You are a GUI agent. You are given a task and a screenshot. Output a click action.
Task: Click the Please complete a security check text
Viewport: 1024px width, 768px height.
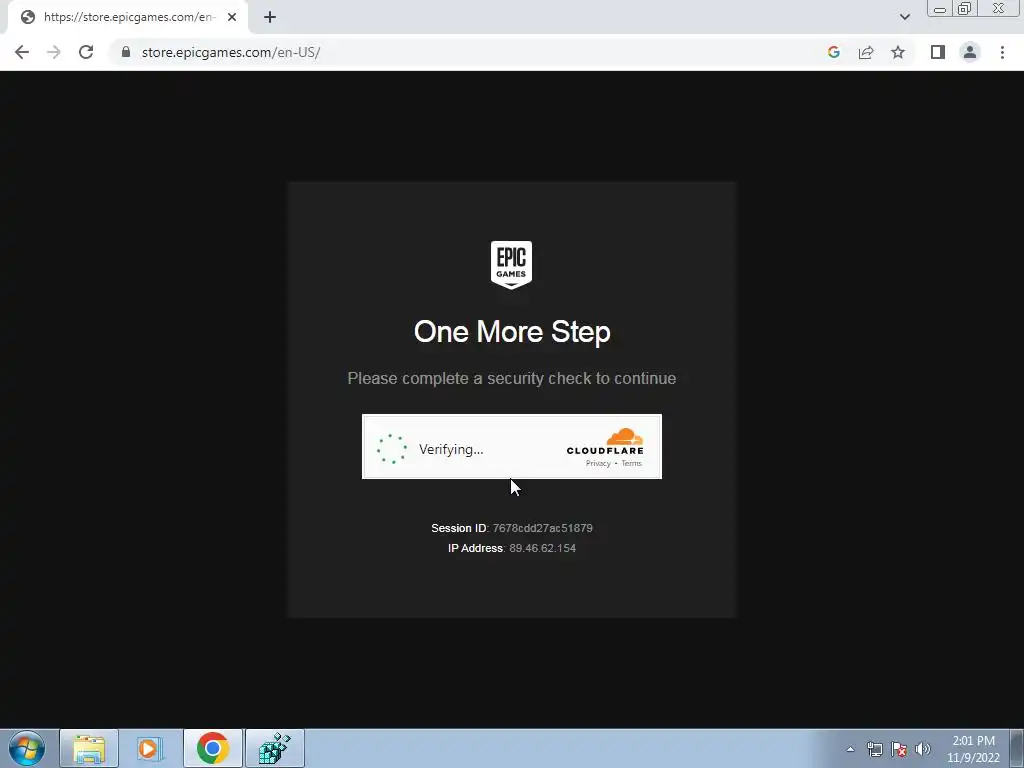click(512, 378)
